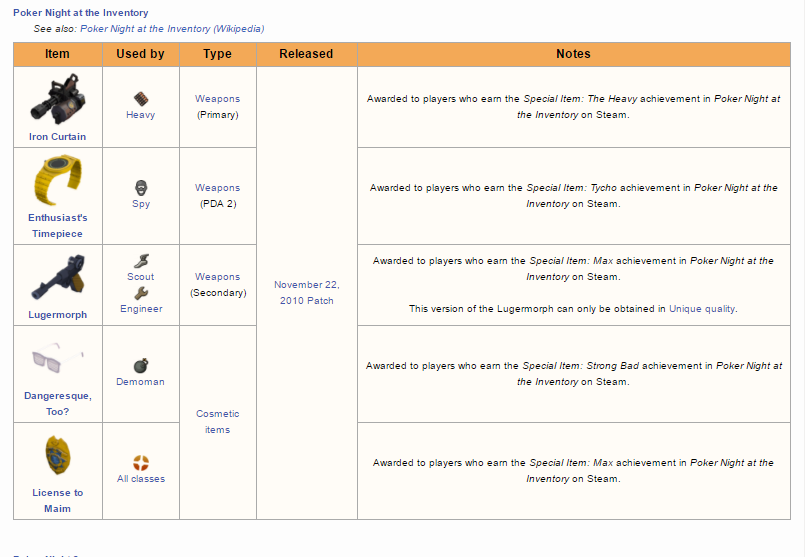This screenshot has width=805, height=557.
Task: Click the Type column header
Action: coord(218,54)
